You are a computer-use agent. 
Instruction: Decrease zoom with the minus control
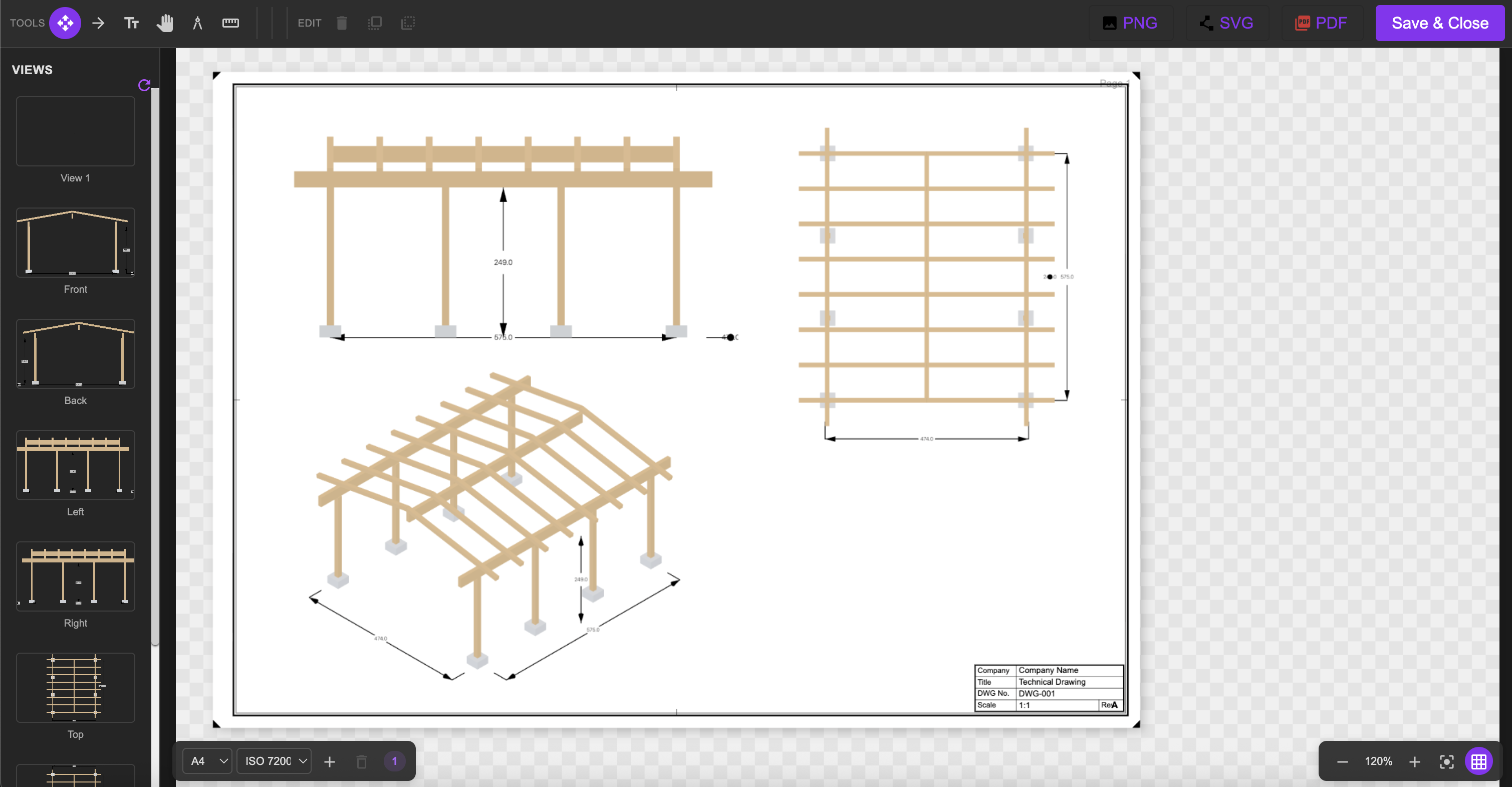(x=1342, y=761)
